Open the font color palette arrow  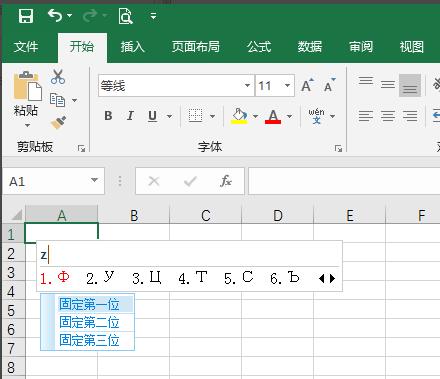pos(289,116)
